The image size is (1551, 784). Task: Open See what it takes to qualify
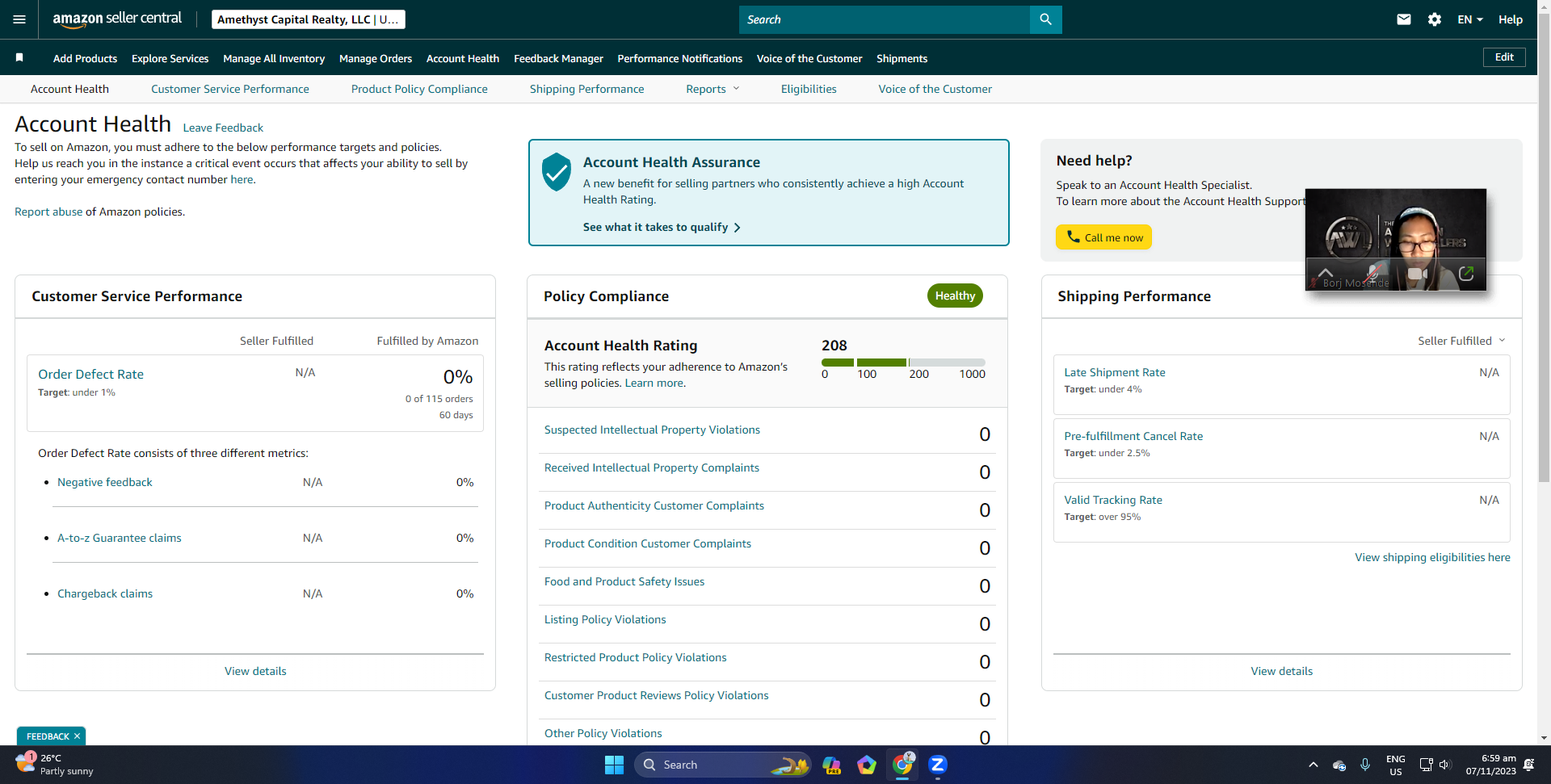[662, 227]
